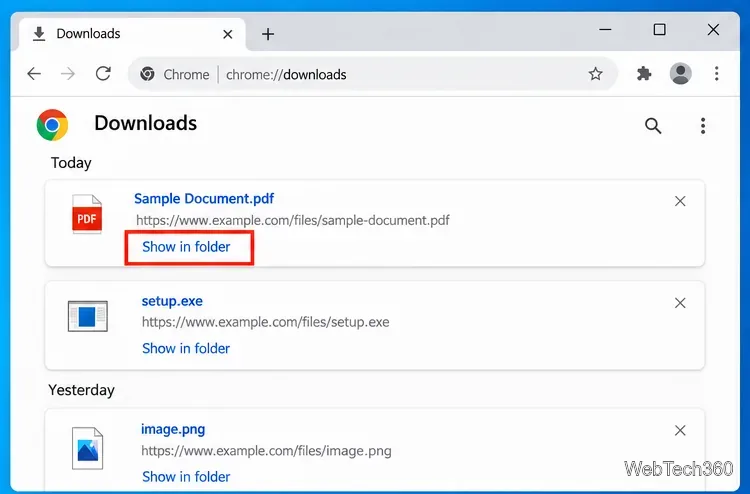Screen dimensions: 750x494
Task: Open the profile avatar icon
Action: click(x=680, y=74)
